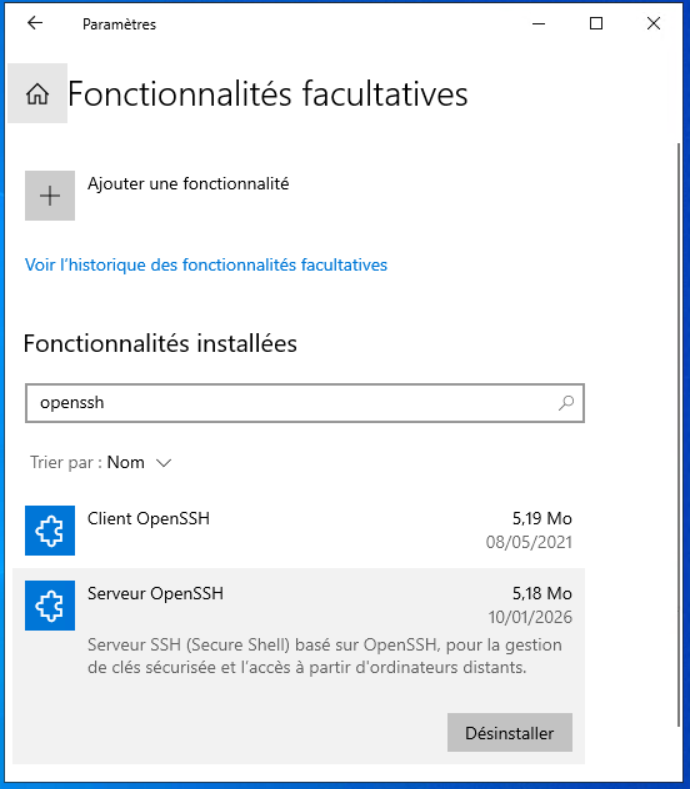Open the Settings home page icon

pos(38,94)
